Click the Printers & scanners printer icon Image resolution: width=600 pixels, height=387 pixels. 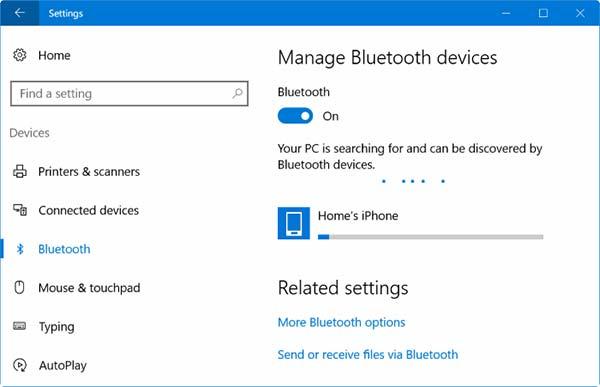(20, 171)
